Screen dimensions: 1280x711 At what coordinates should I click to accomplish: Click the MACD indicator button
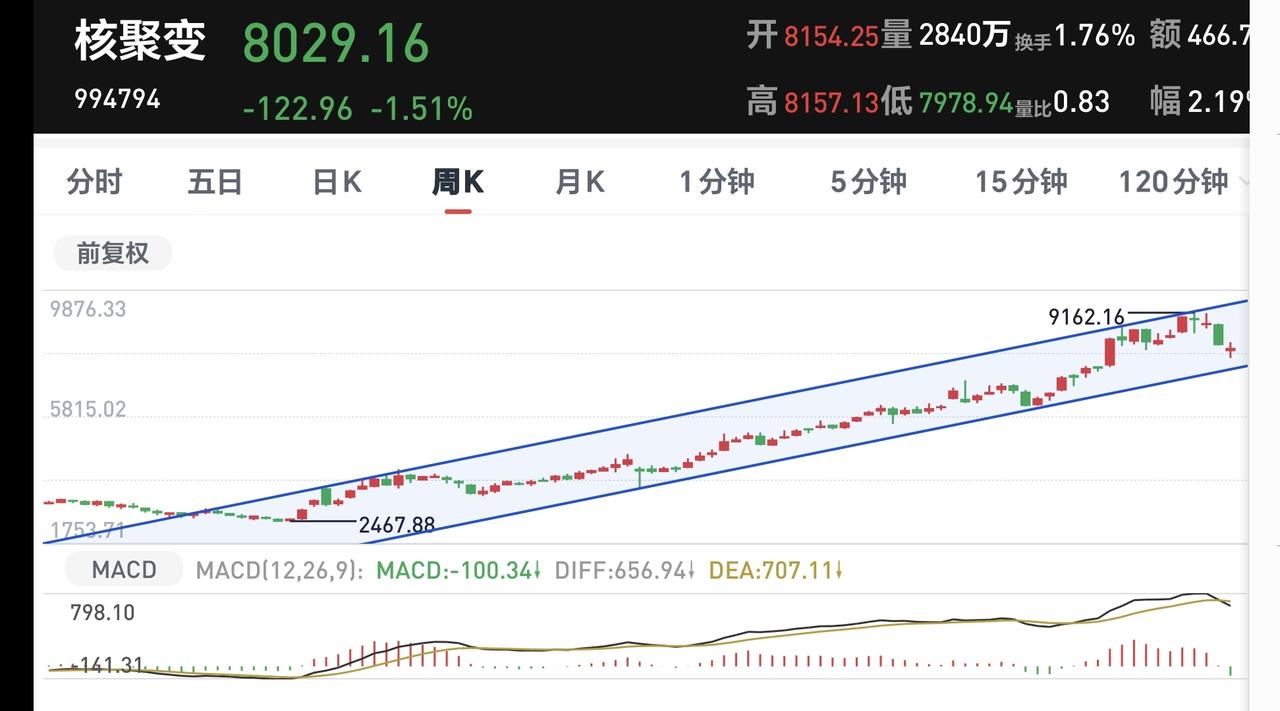pyautogui.click(x=124, y=570)
